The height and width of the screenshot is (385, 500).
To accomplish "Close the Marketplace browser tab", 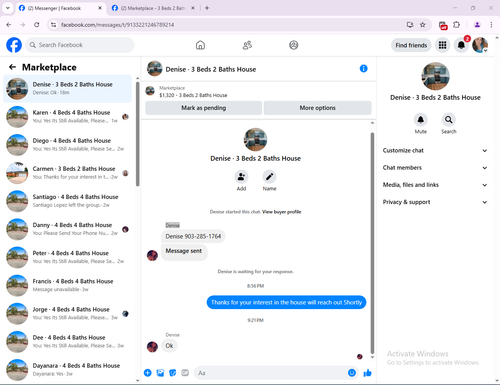I will tap(193, 8).
